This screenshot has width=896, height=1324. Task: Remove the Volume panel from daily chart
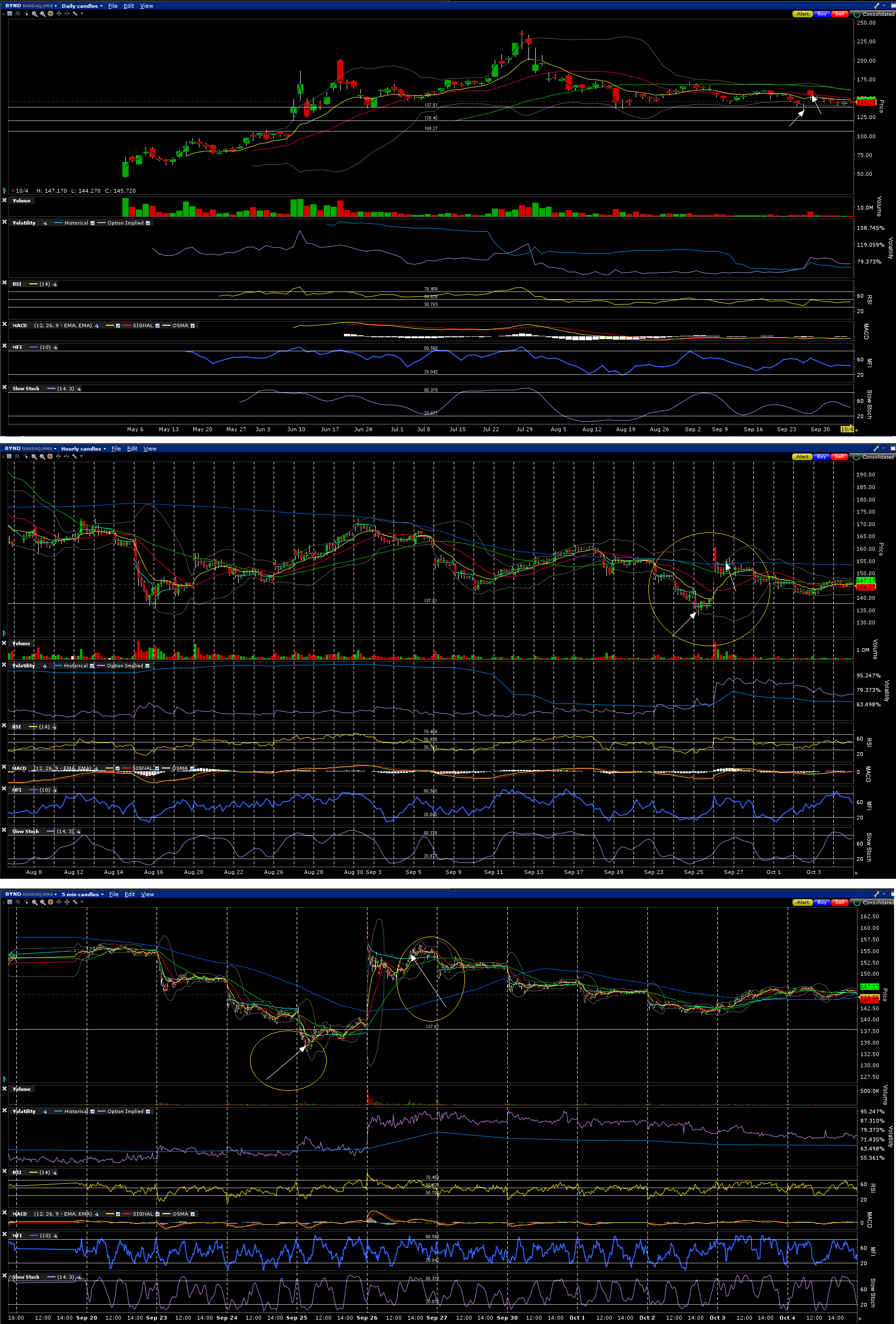4,200
